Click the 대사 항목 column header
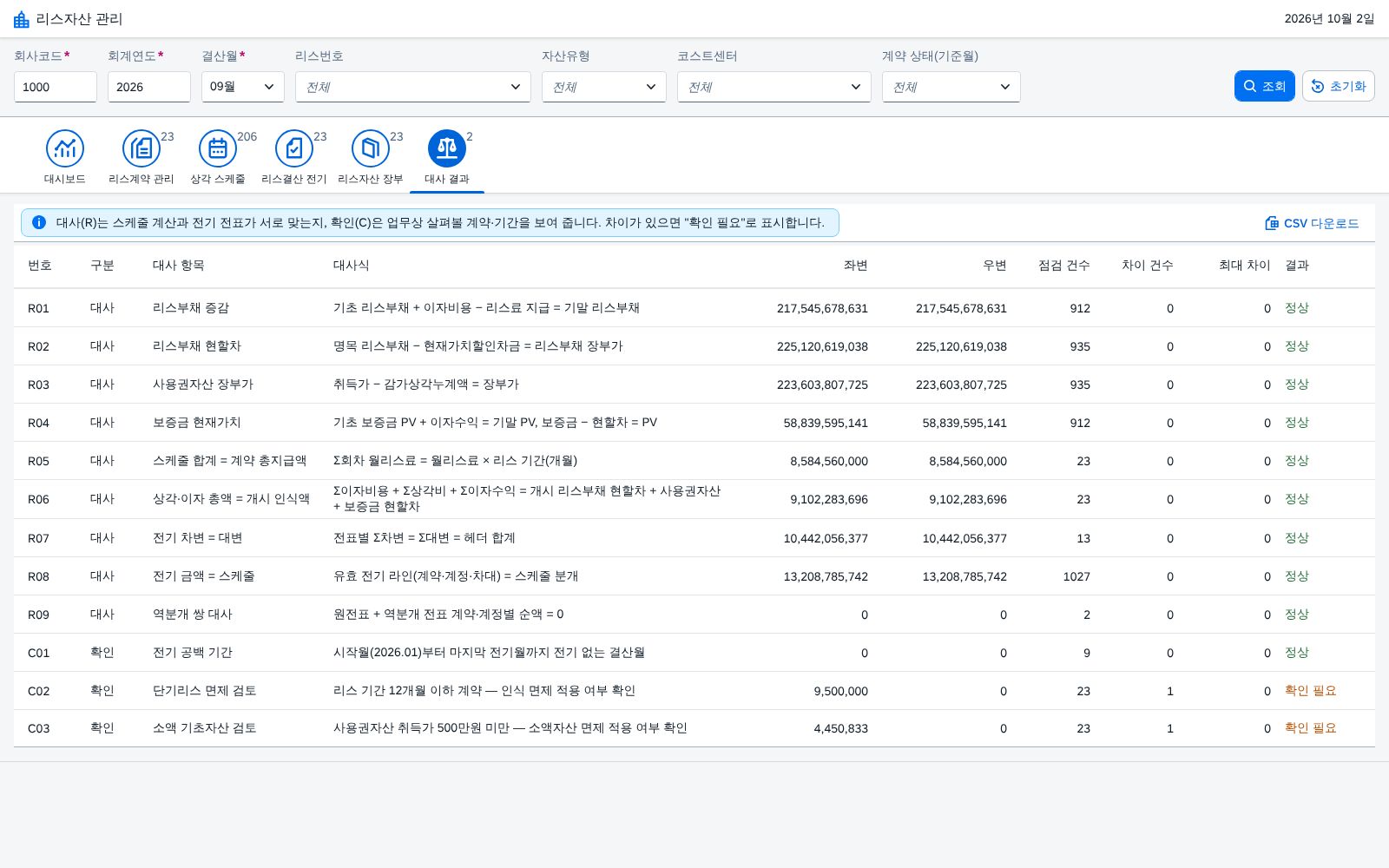Screen dimensions: 1389x868 click(x=179, y=266)
